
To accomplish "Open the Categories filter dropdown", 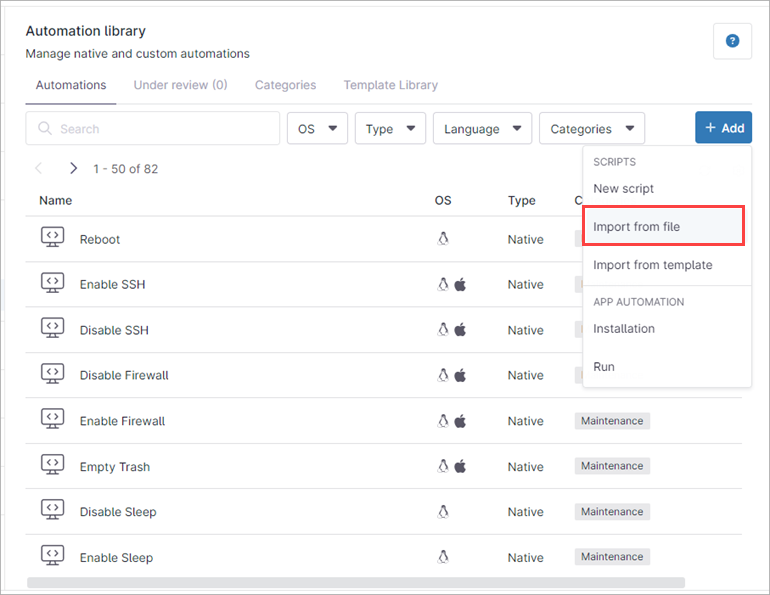I will point(592,129).
